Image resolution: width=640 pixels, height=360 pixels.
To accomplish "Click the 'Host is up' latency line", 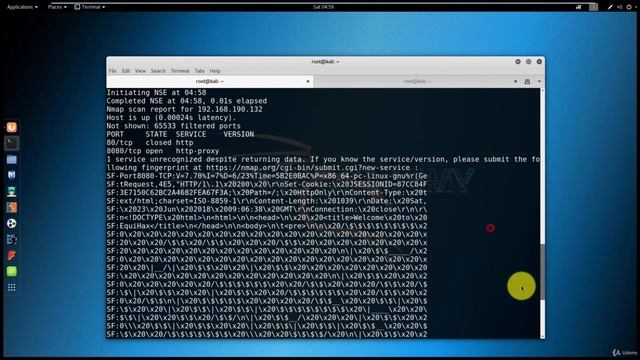I will (171, 118).
